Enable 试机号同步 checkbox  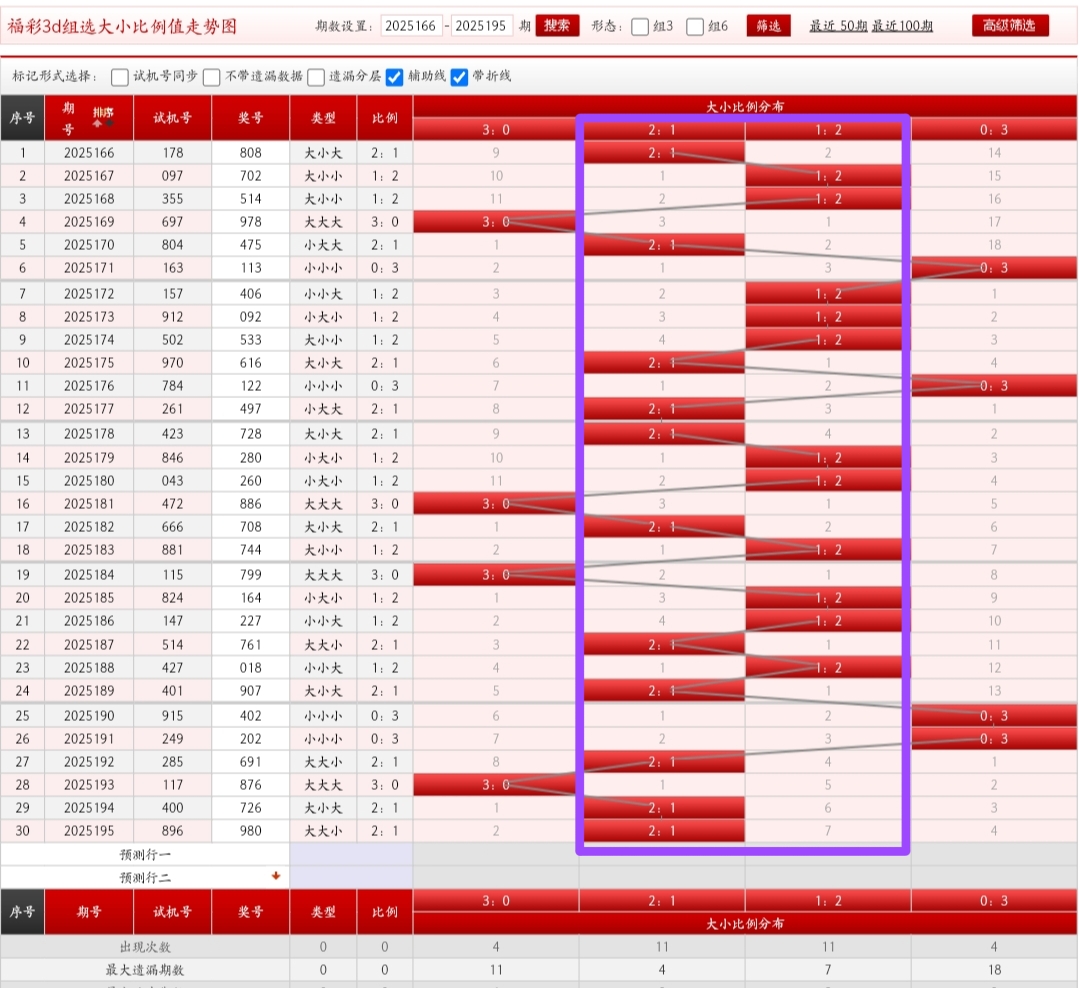pos(120,77)
